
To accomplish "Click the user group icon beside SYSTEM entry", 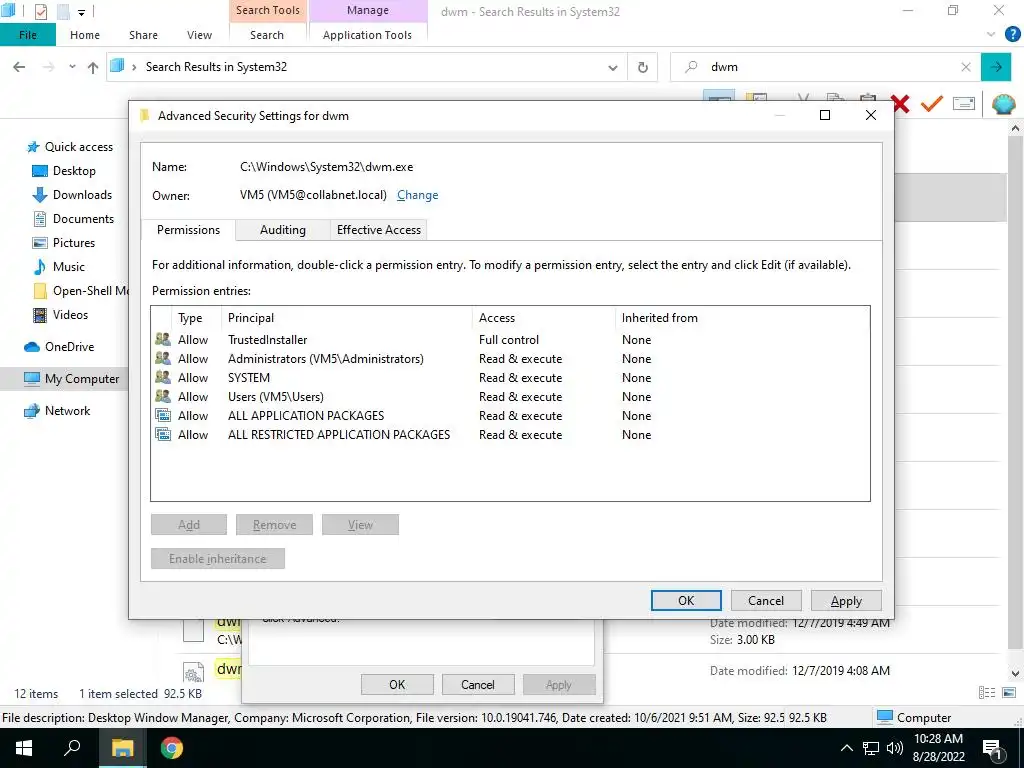I will [x=163, y=377].
